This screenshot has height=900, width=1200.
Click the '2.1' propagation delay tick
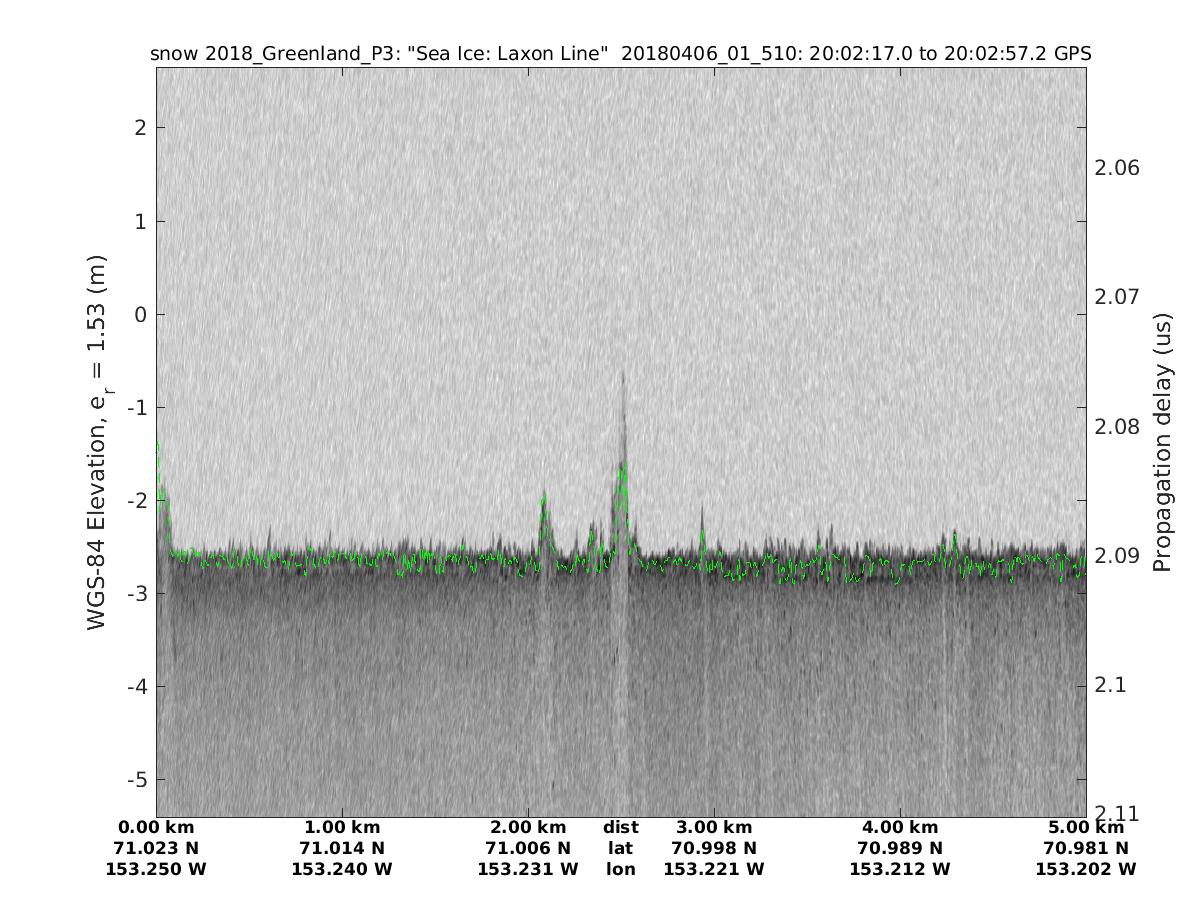tap(1110, 685)
